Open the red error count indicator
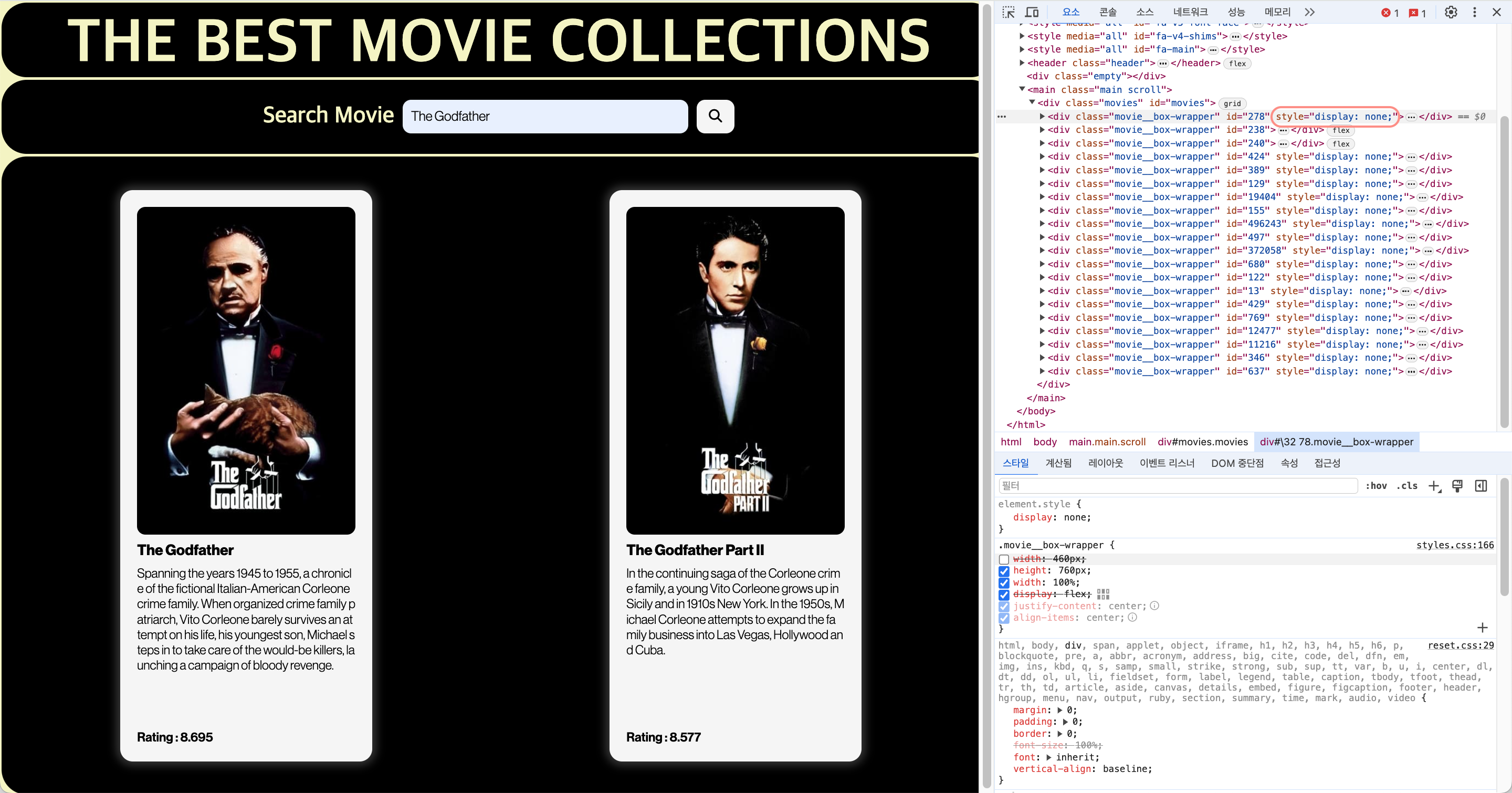Viewport: 1512px width, 793px height. [1389, 13]
